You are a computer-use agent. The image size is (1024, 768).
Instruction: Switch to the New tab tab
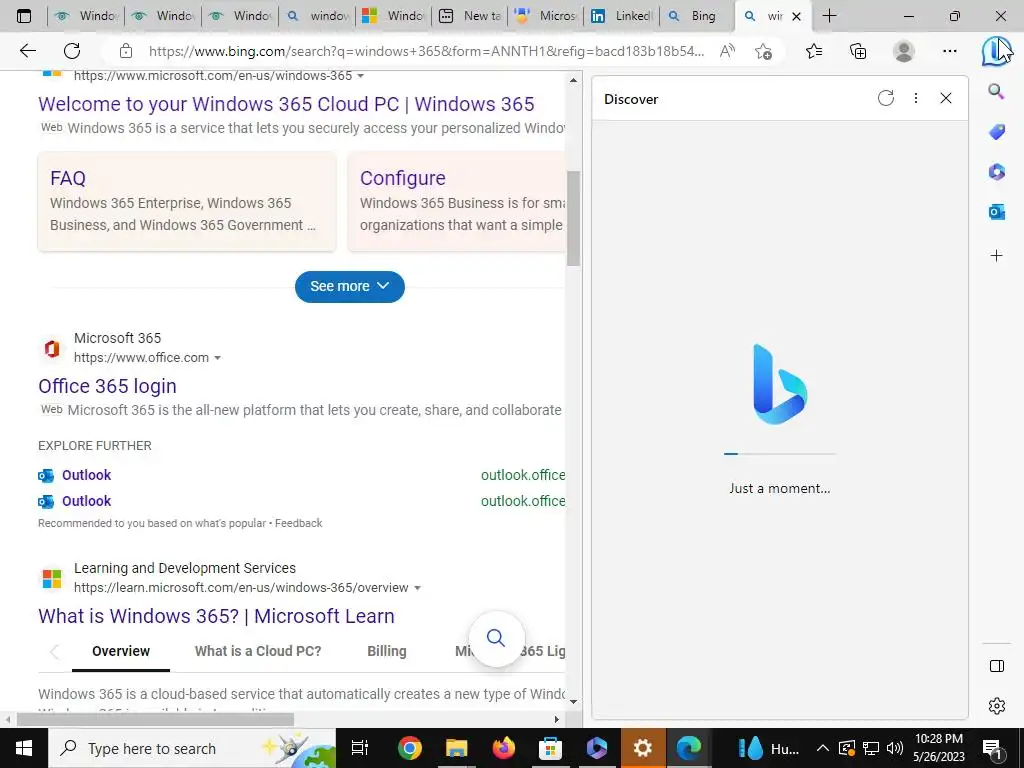click(469, 16)
